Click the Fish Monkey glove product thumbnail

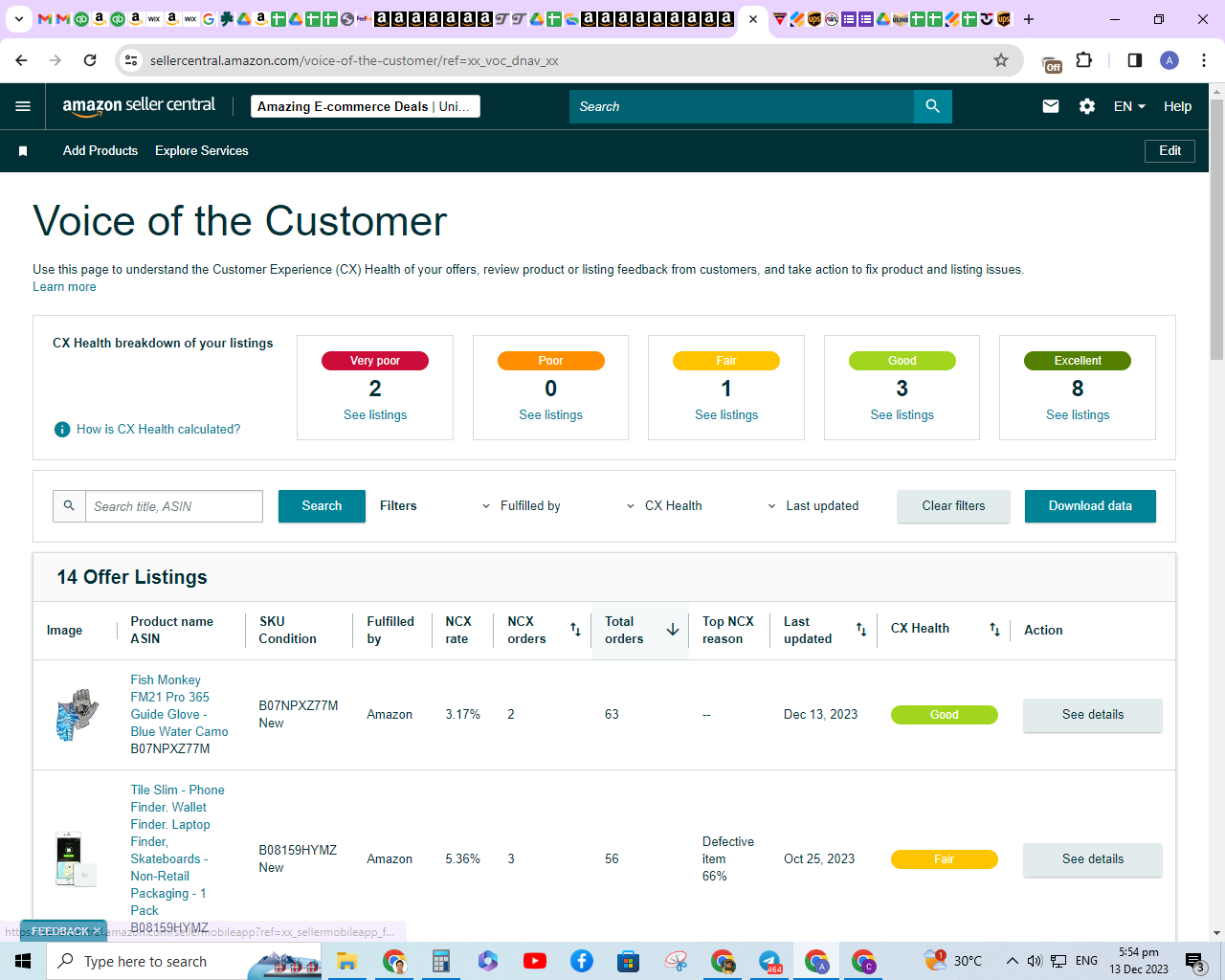(x=77, y=715)
